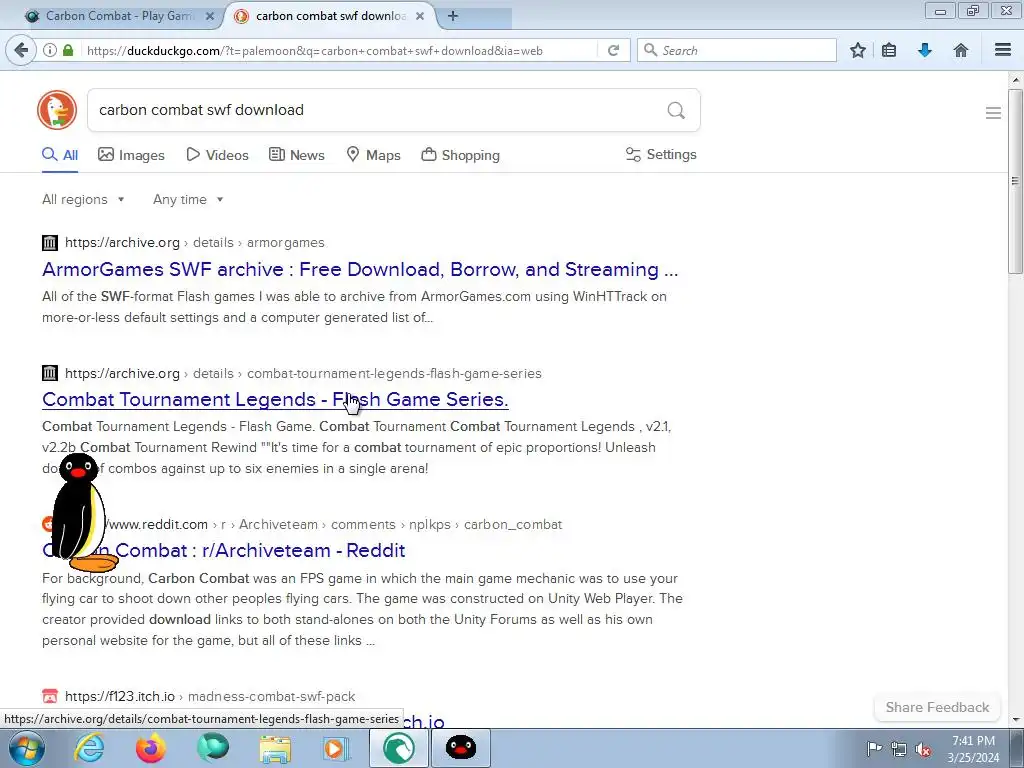Go back with the browser back arrow
1024x768 pixels.
point(22,50)
